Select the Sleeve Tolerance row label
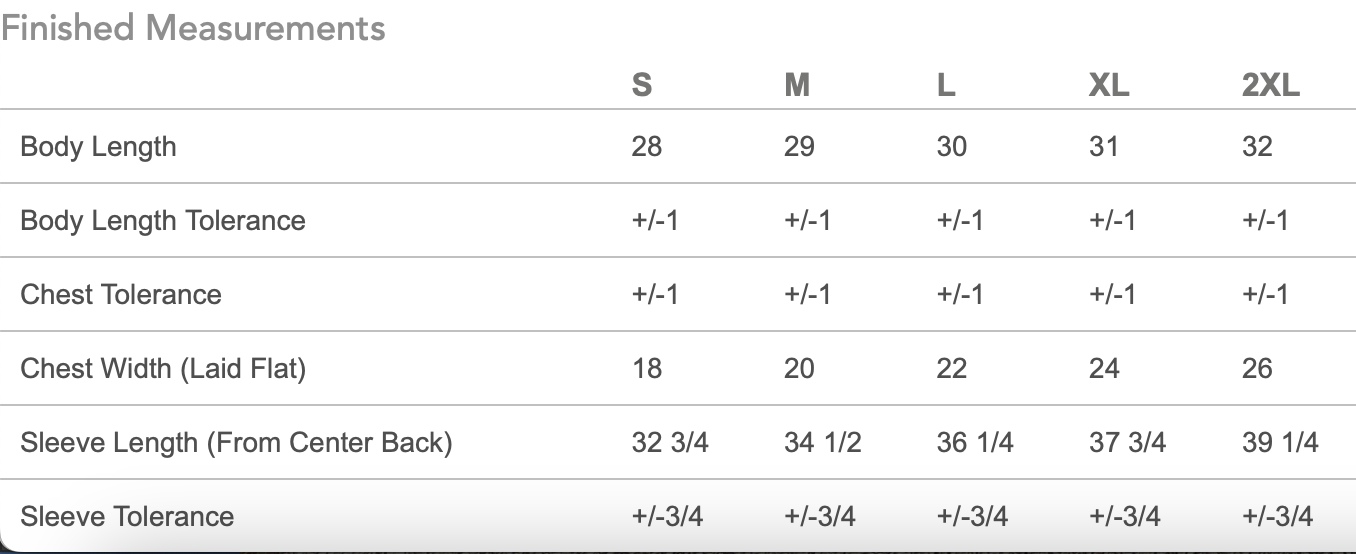The image size is (1356, 554). (x=127, y=516)
